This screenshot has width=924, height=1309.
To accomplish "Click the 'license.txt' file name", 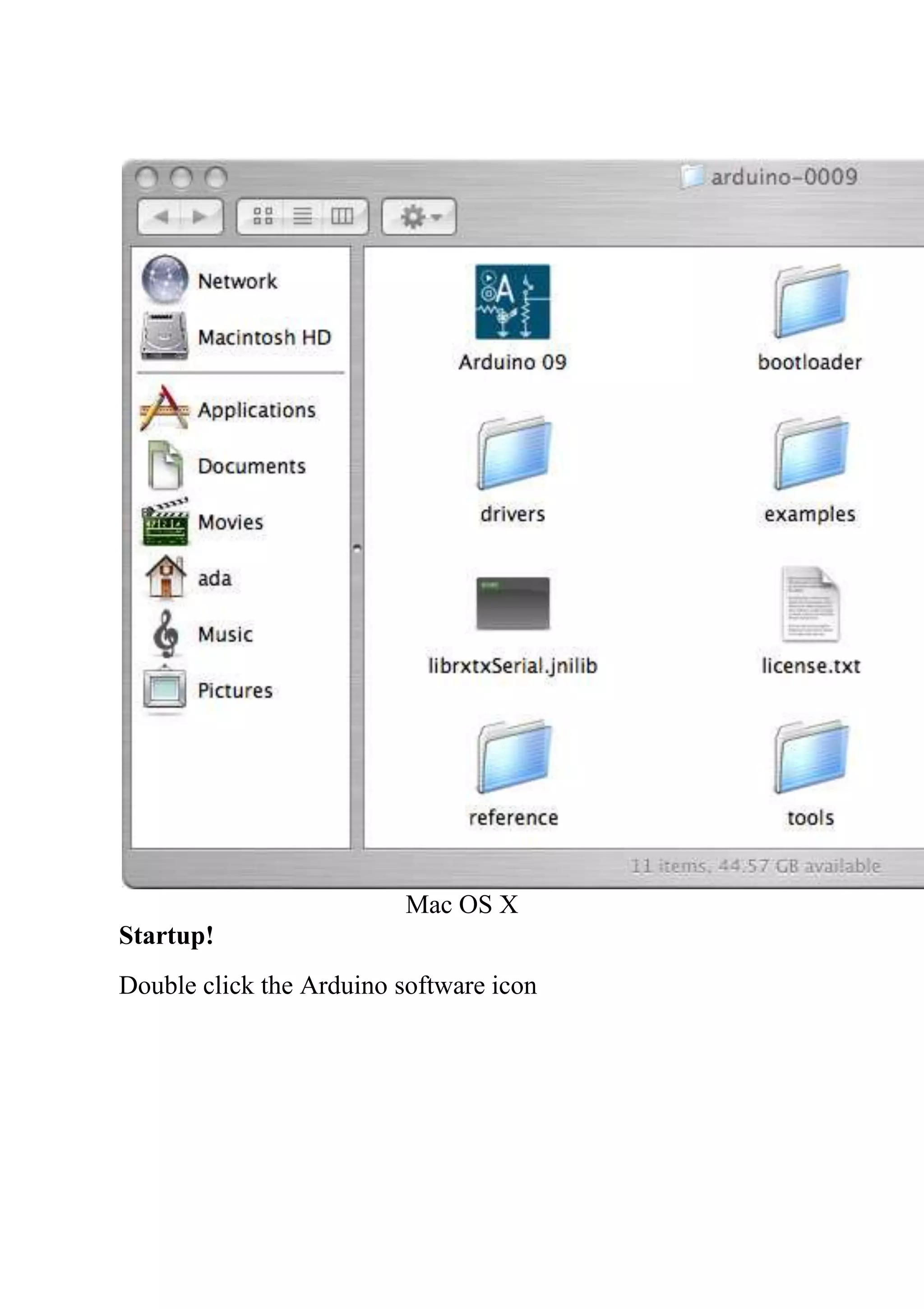I will coord(811,666).
